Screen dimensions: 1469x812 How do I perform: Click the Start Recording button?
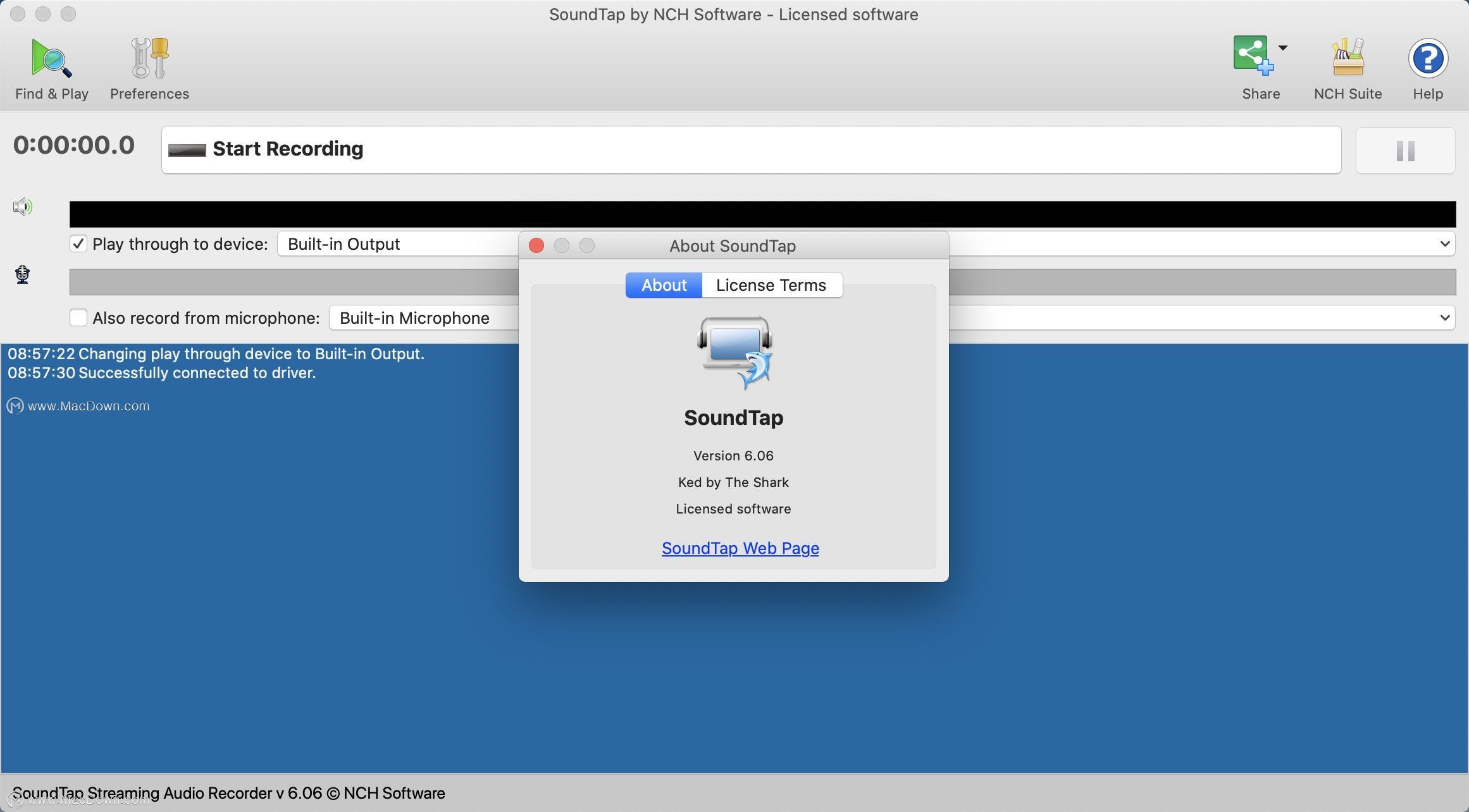point(751,149)
